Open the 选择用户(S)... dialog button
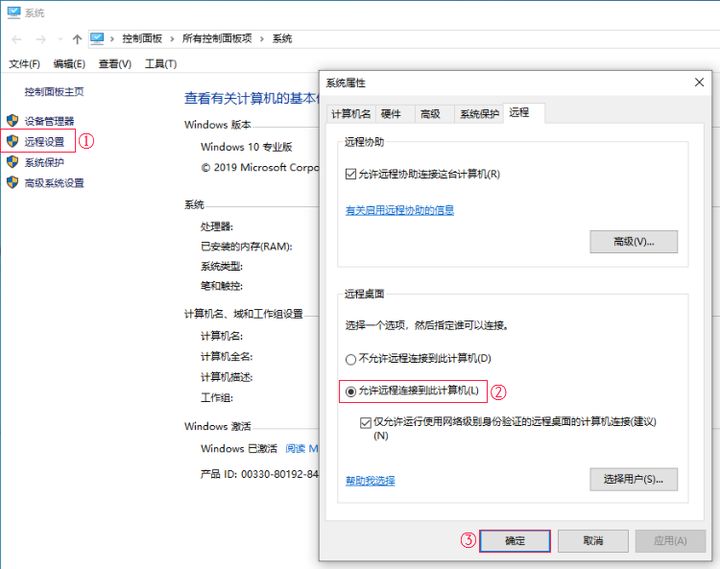This screenshot has height=569, width=720. click(633, 480)
